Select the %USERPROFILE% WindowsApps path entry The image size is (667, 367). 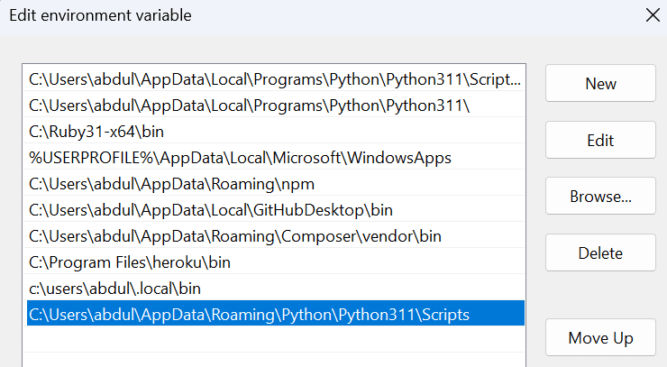click(275, 158)
